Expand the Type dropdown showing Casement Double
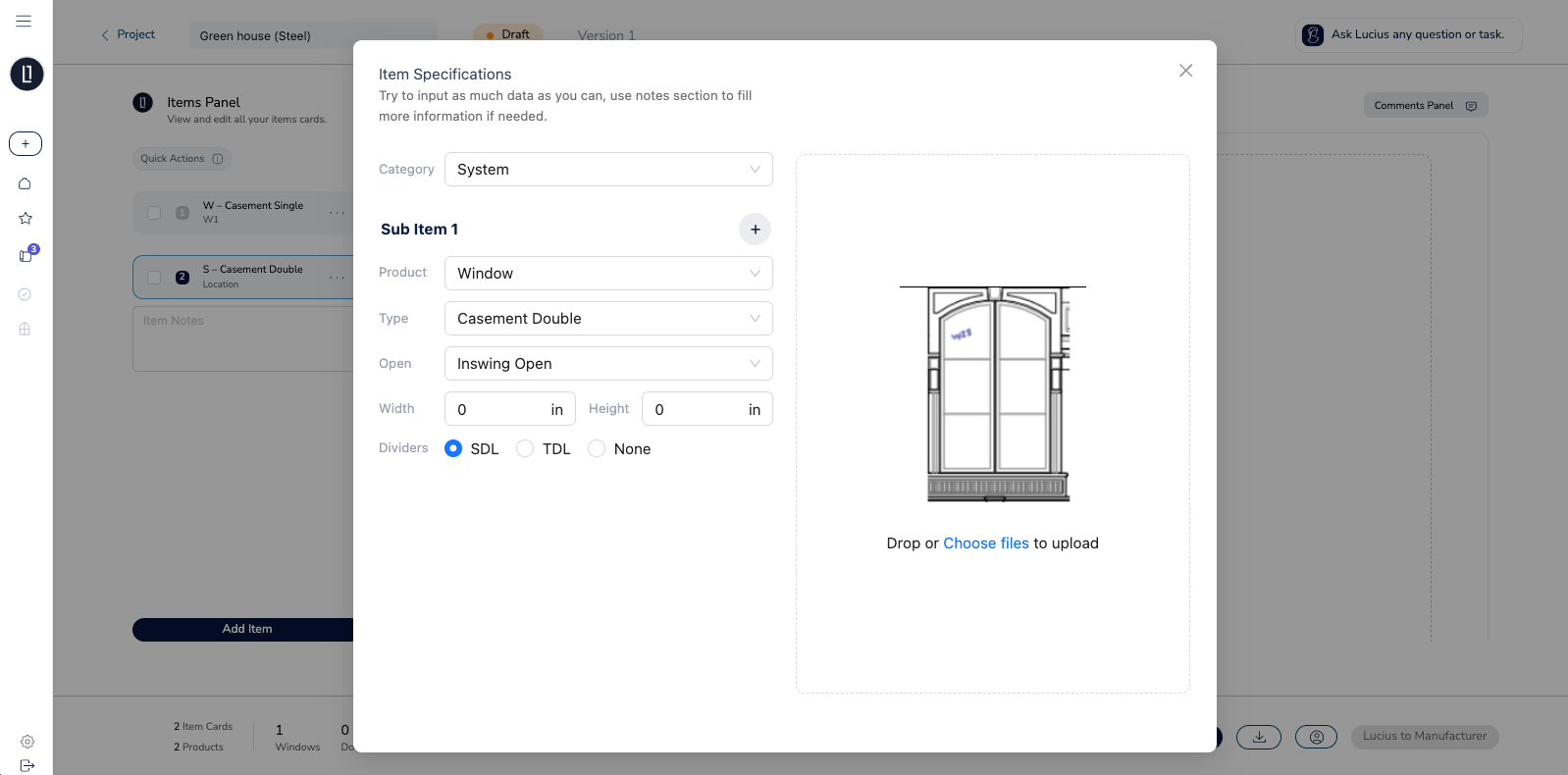Screen dimensions: 1568x775 [608, 318]
